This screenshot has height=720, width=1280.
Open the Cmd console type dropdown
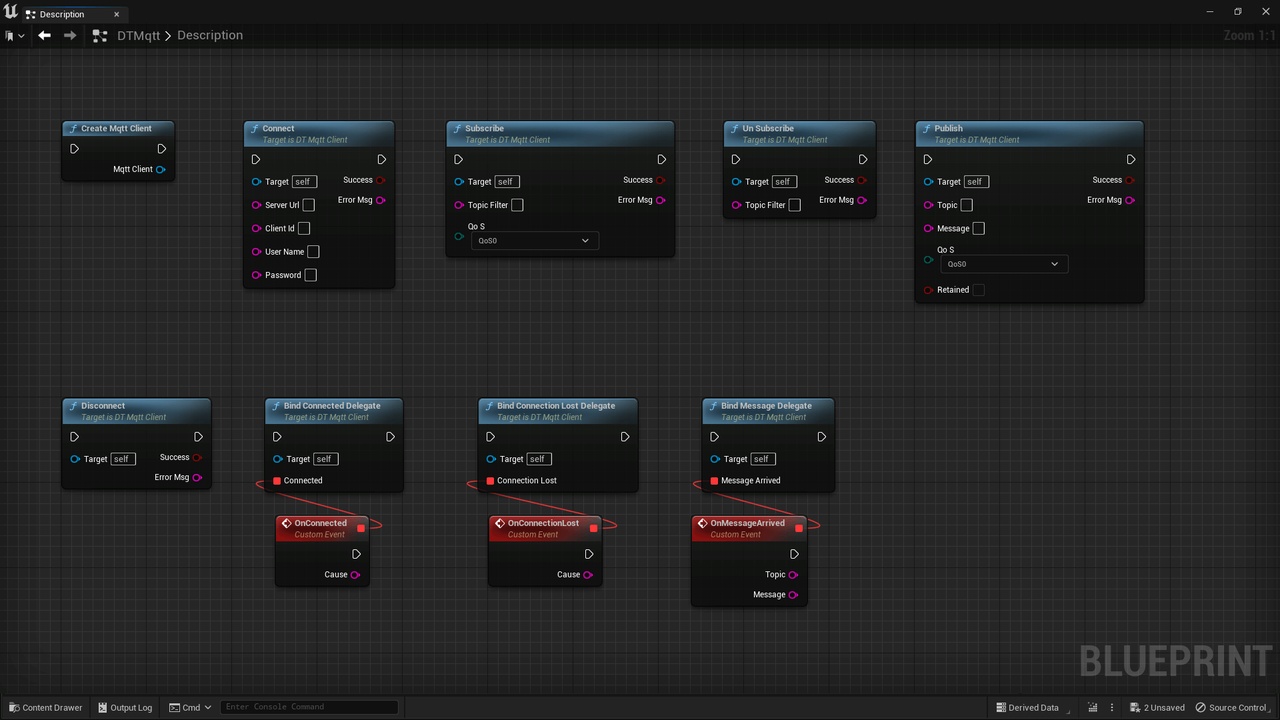(190, 707)
